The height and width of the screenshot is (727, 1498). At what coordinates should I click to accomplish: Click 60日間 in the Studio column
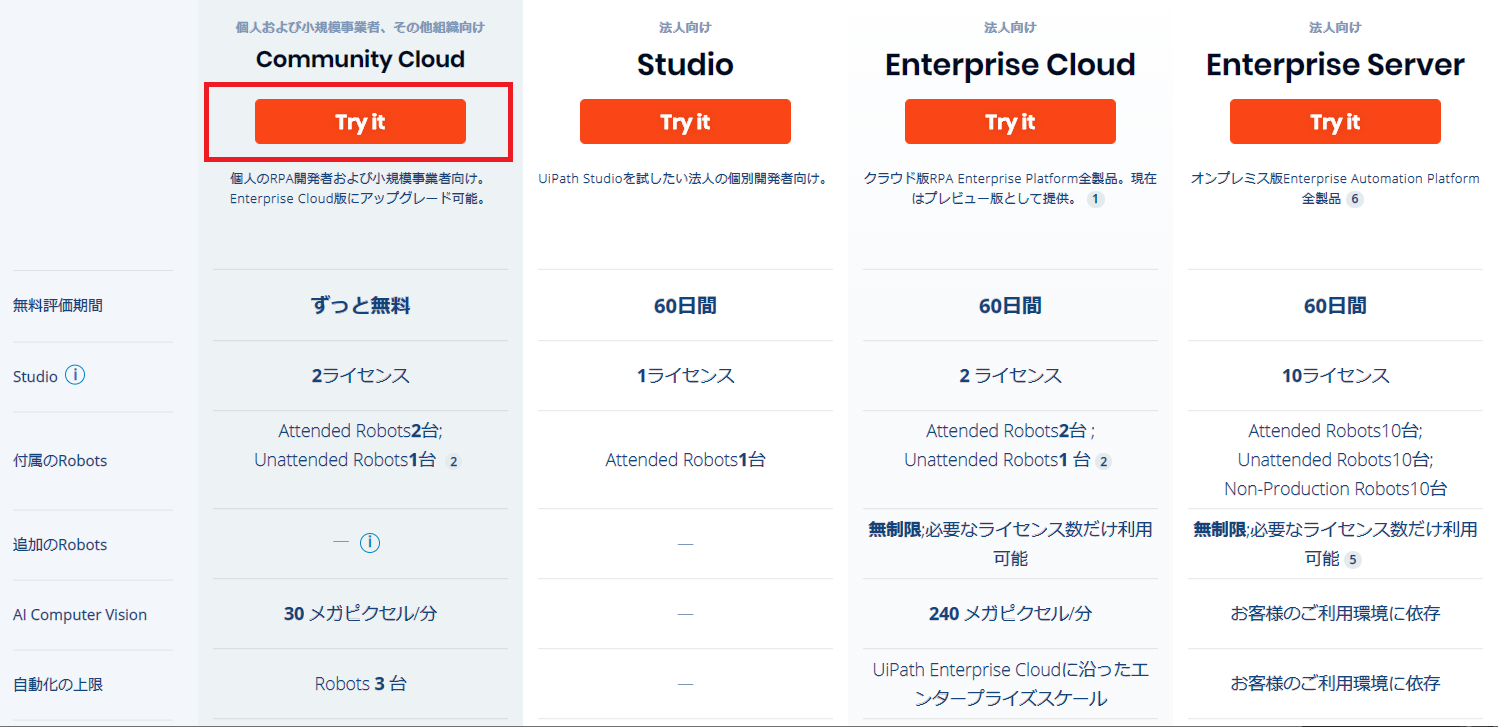(685, 306)
